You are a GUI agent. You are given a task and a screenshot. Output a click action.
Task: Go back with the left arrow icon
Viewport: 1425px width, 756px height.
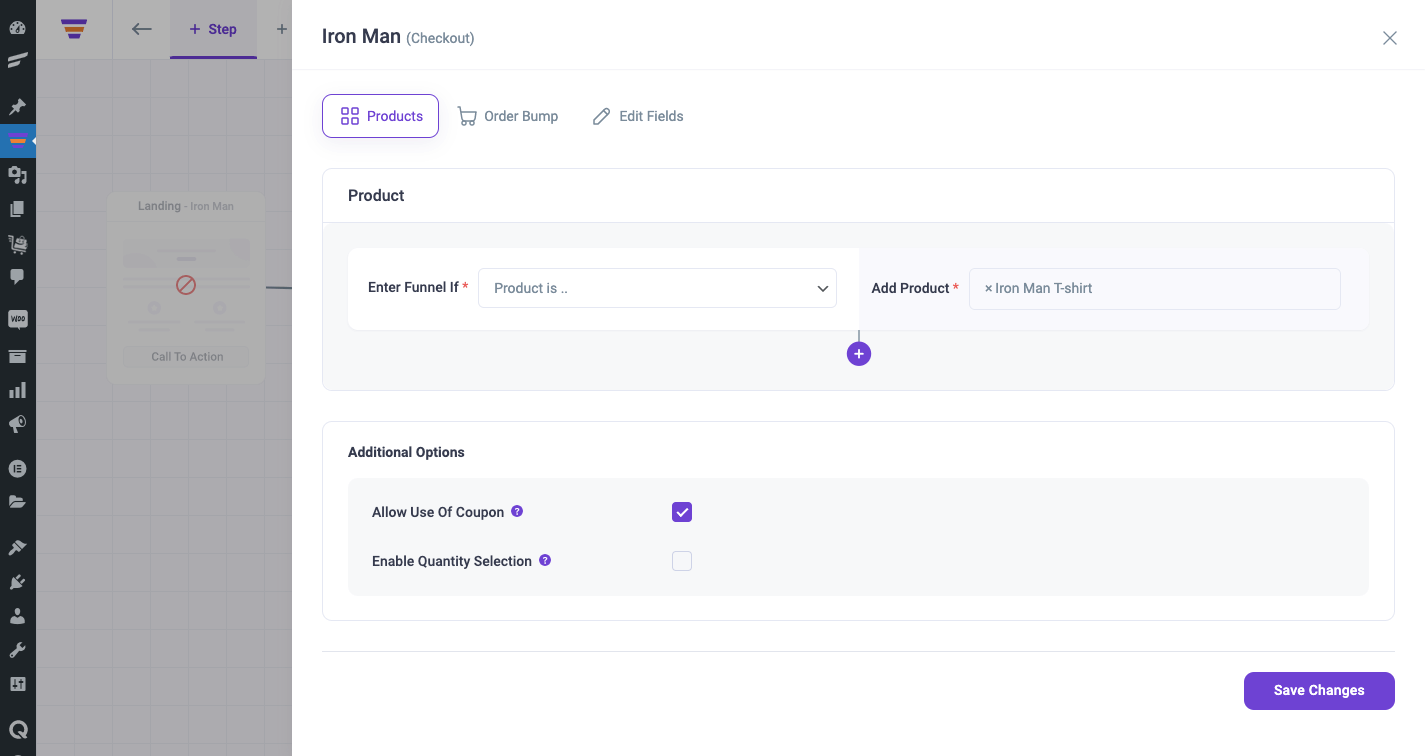pyautogui.click(x=142, y=29)
